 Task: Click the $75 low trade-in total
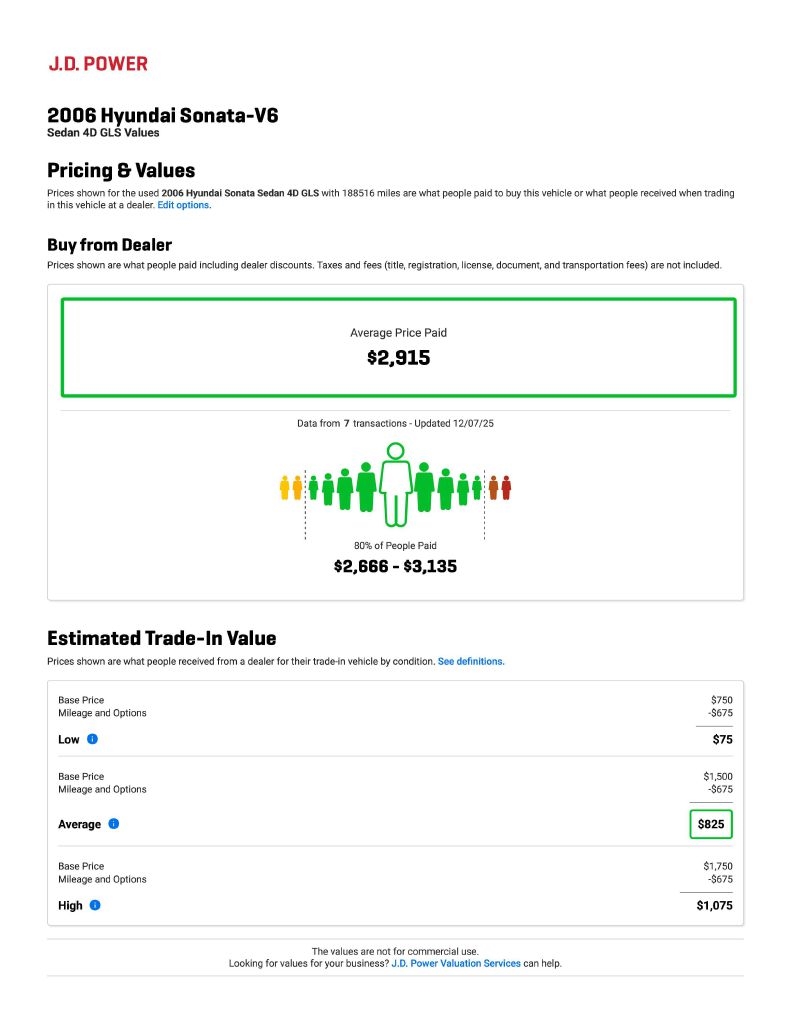(x=722, y=740)
